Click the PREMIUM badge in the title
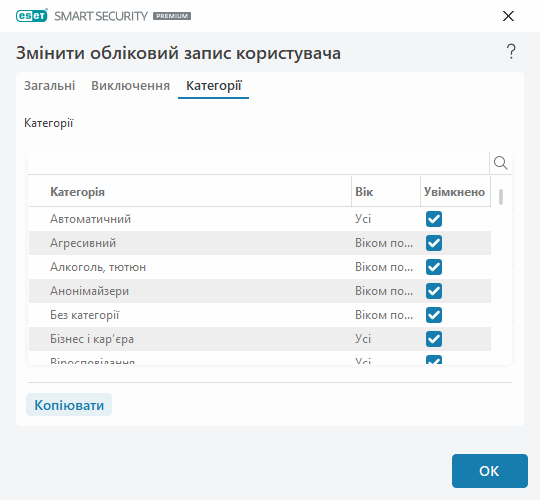Image resolution: width=540 pixels, height=500 pixels. click(172, 16)
